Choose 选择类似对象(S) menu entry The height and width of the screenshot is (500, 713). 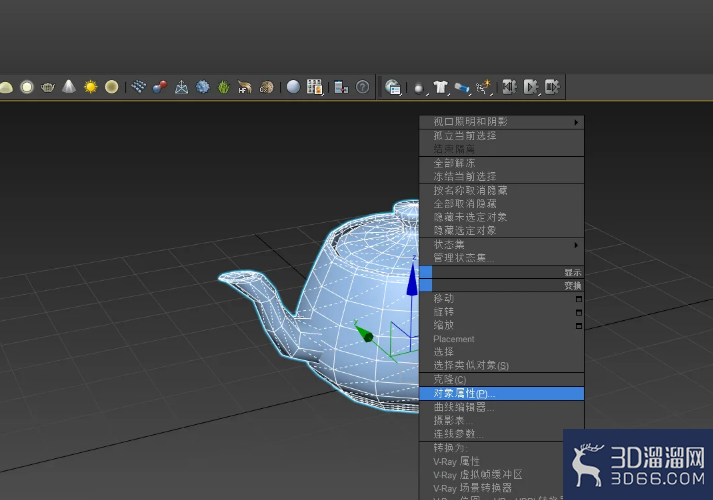502,365
